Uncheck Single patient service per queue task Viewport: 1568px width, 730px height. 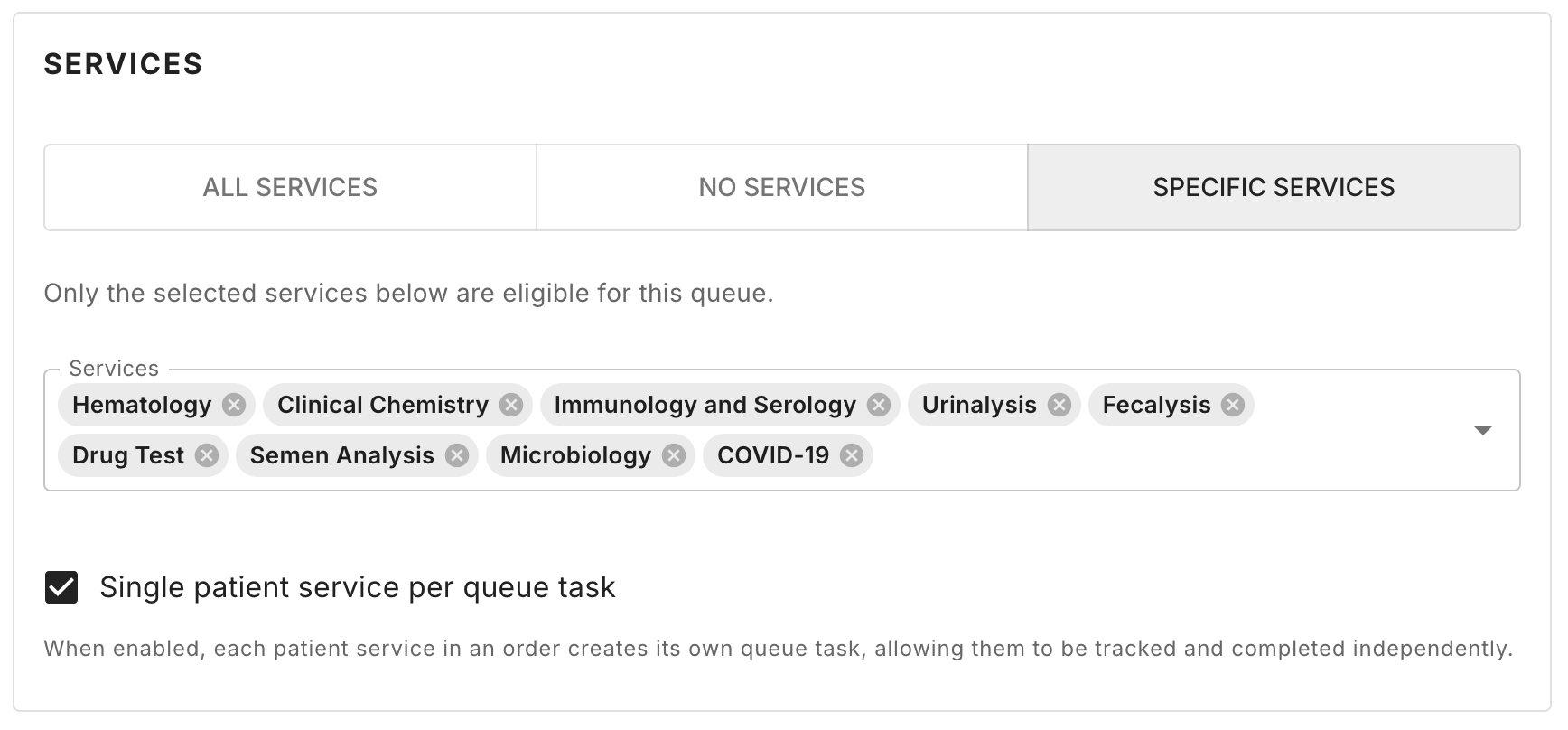point(61,587)
